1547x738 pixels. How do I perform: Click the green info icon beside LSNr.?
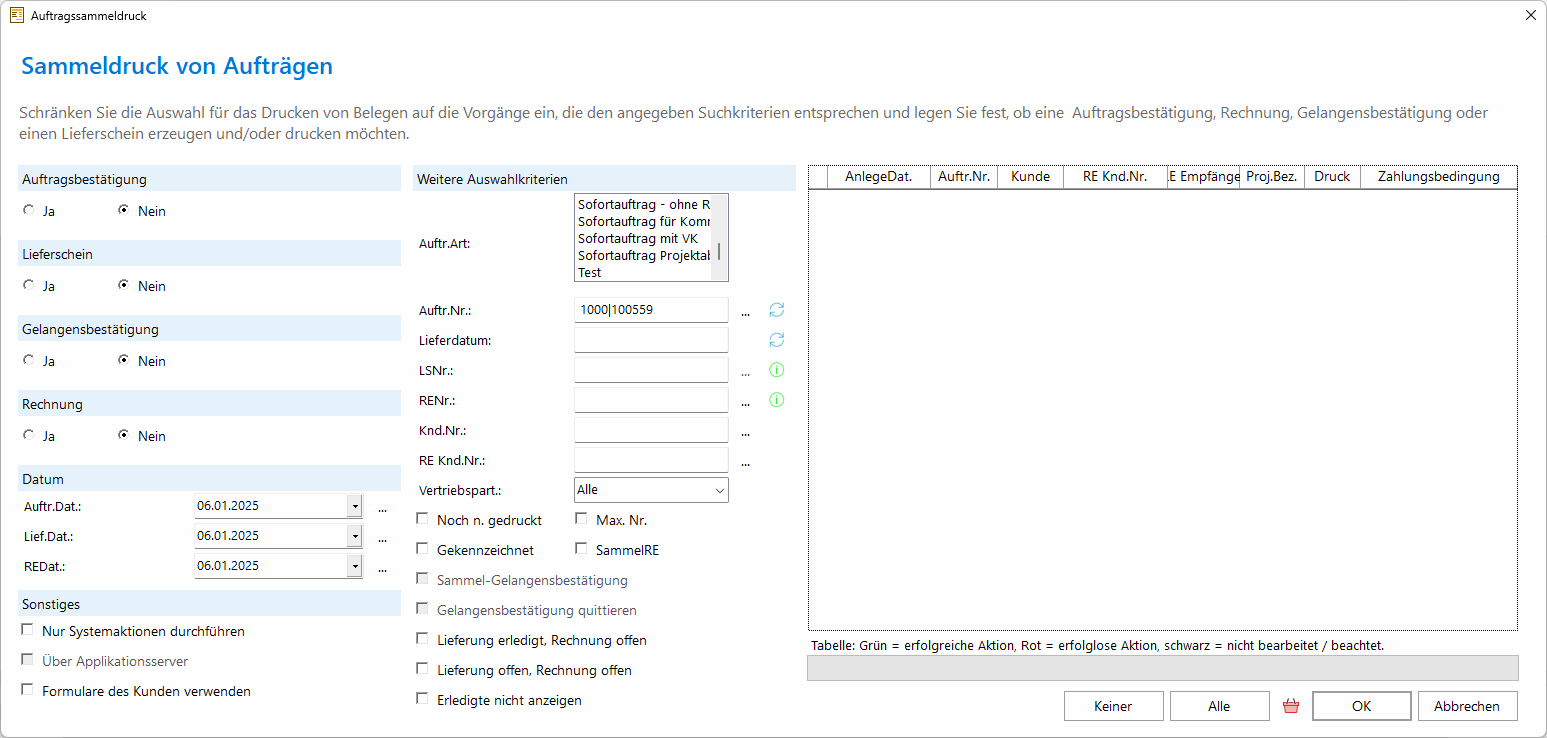click(x=776, y=370)
